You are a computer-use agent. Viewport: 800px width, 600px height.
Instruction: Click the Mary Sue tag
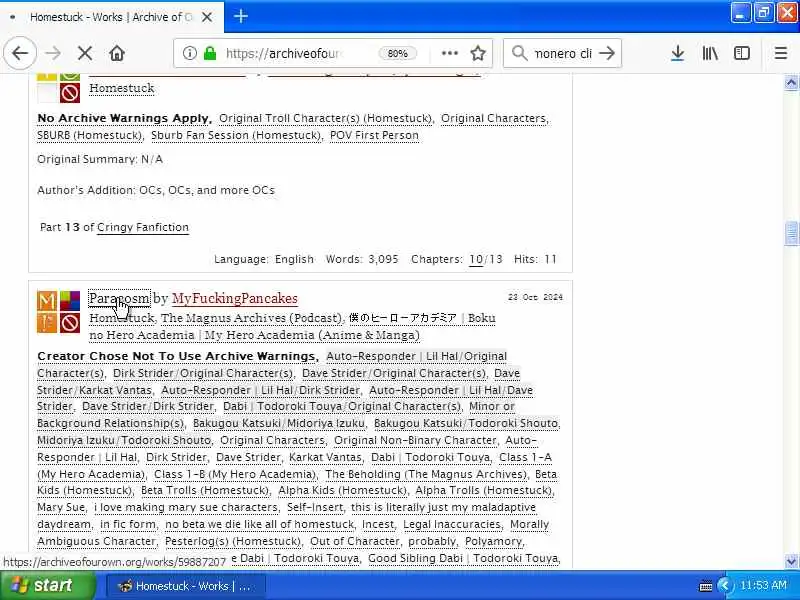coord(61,508)
